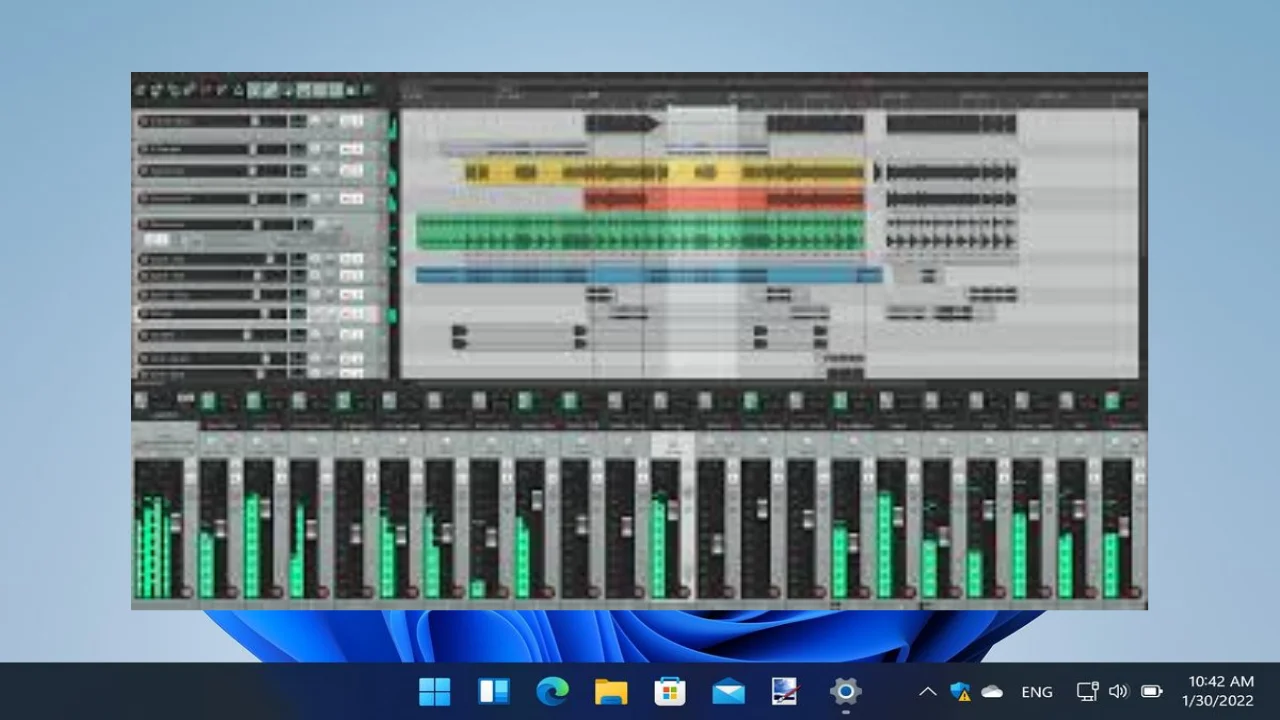Select the large green audio clip

640,232
